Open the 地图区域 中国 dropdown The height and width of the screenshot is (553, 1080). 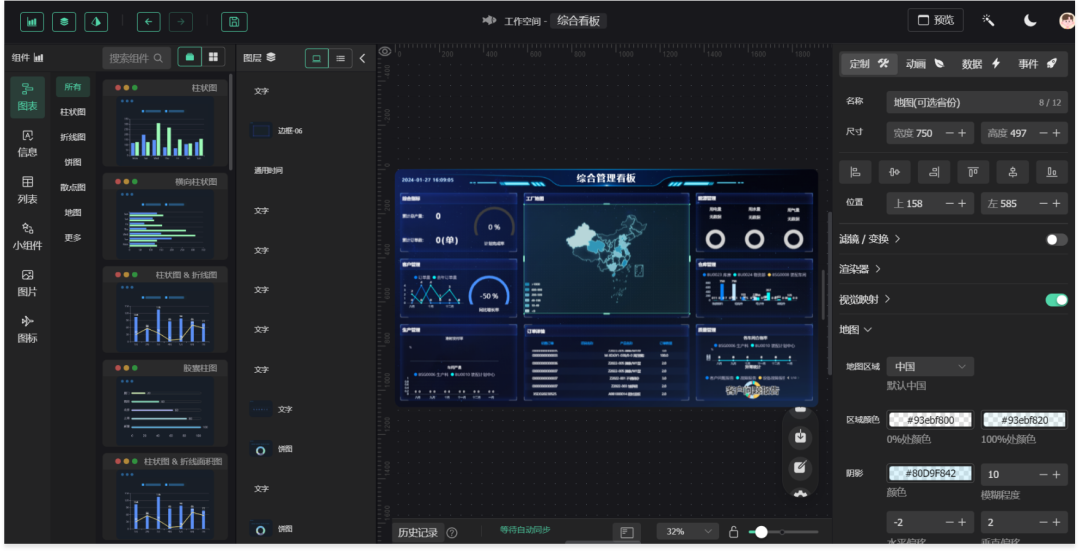click(x=930, y=366)
